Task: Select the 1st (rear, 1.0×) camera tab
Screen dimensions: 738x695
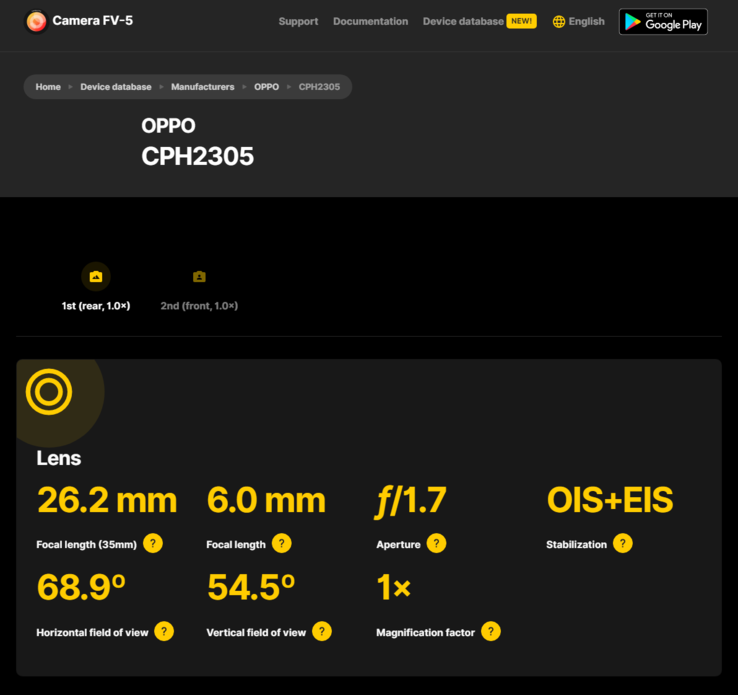Action: point(96,287)
